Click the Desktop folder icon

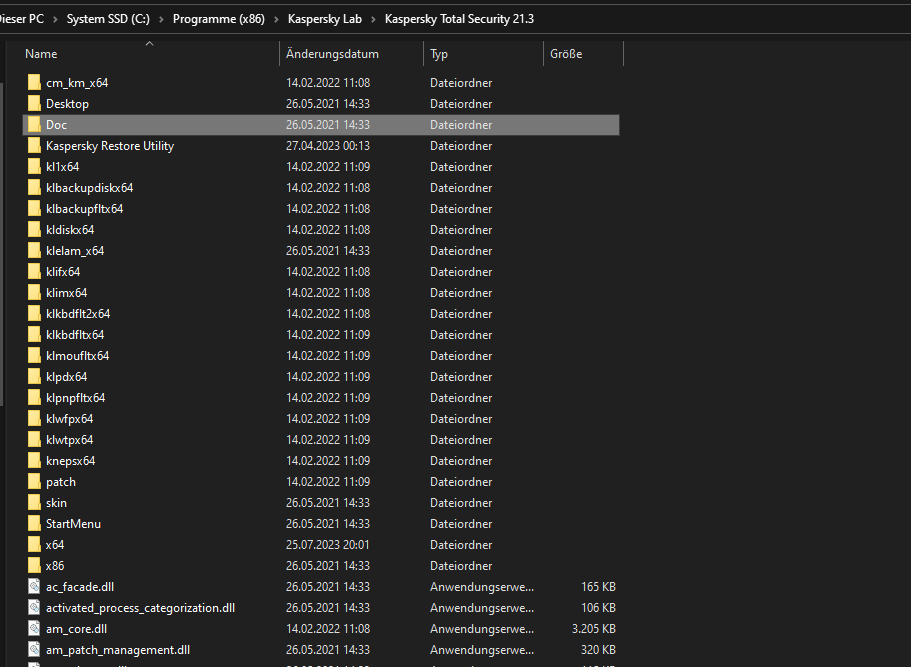pyautogui.click(x=34, y=103)
